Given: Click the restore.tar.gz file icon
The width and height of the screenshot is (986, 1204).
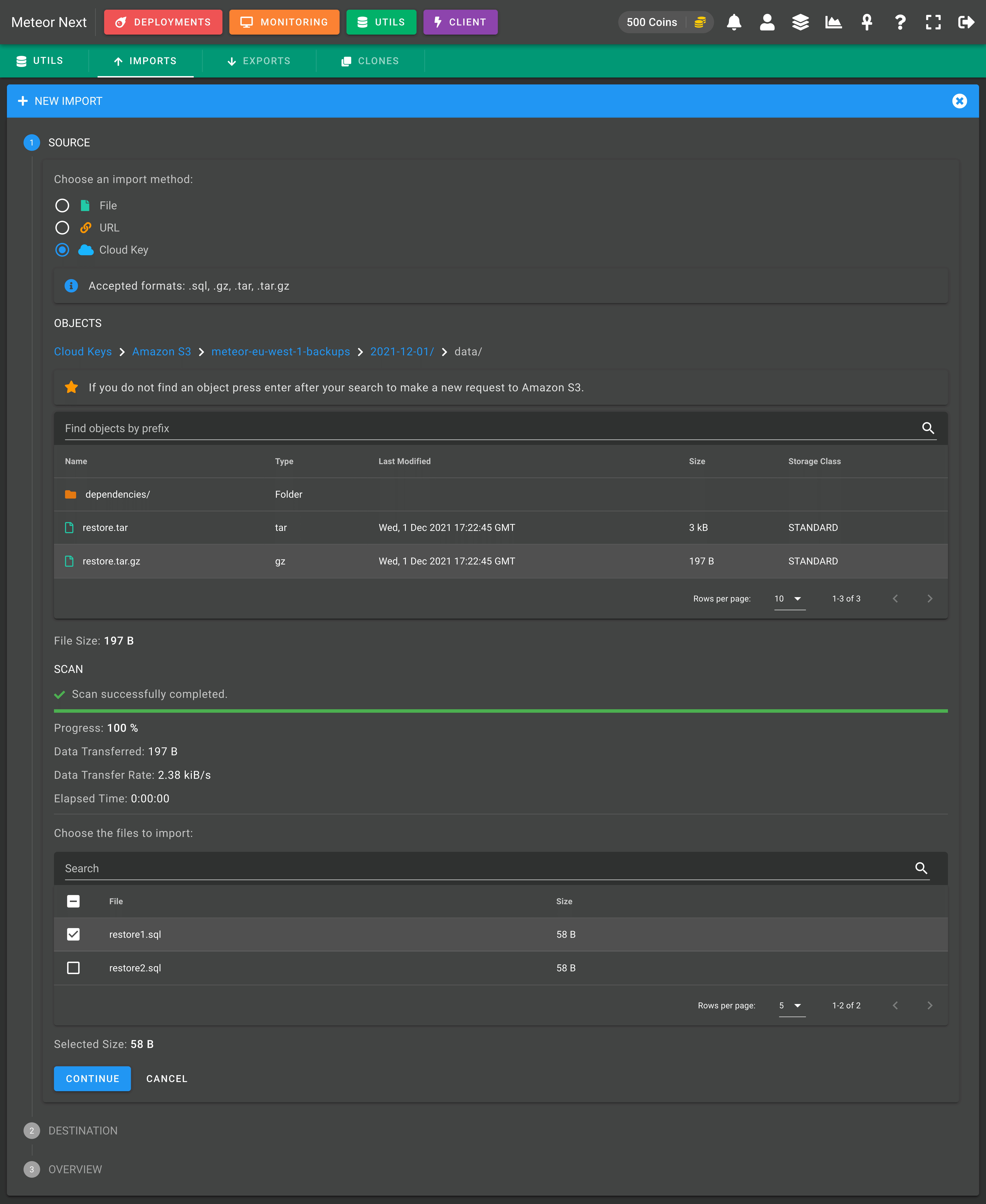Looking at the screenshot, I should point(69,561).
